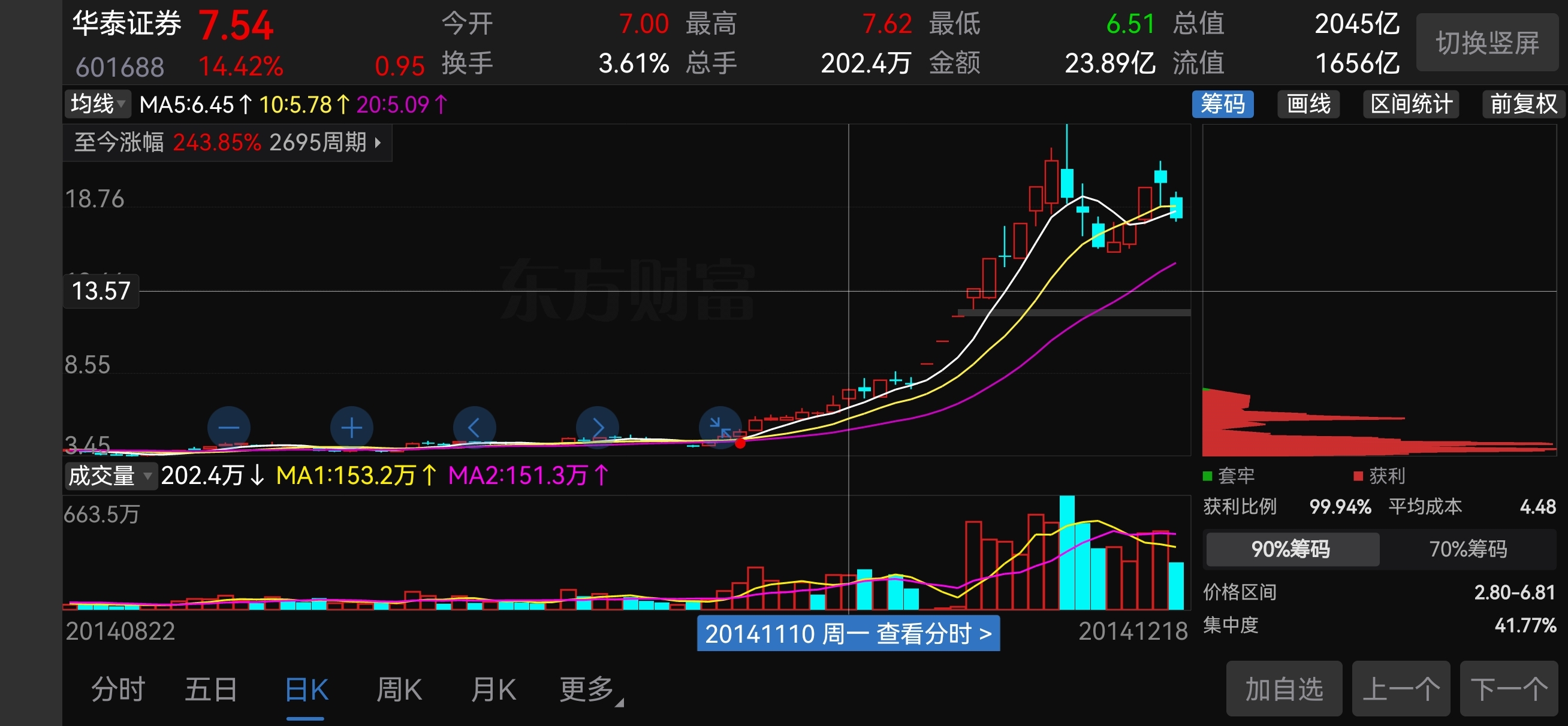1568x726 pixels.
Task: Open the 前复权 adjustment selector
Action: click(x=1522, y=104)
